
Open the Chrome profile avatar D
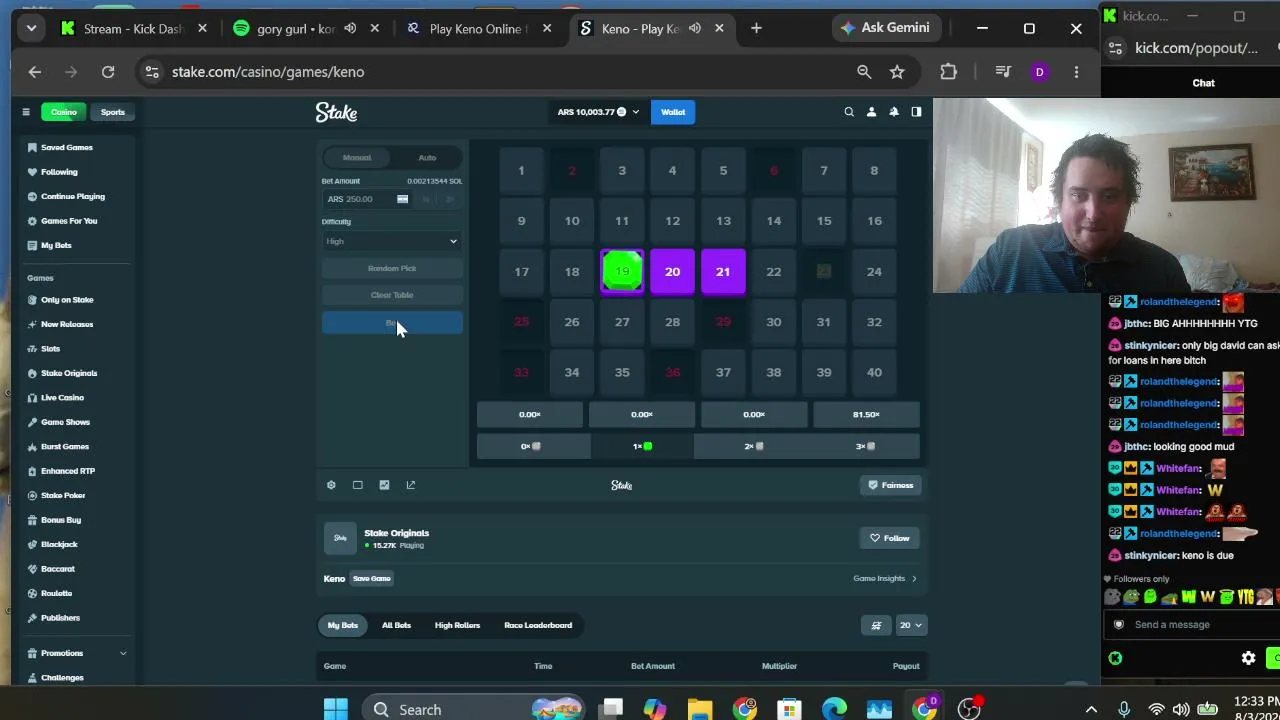click(1040, 72)
